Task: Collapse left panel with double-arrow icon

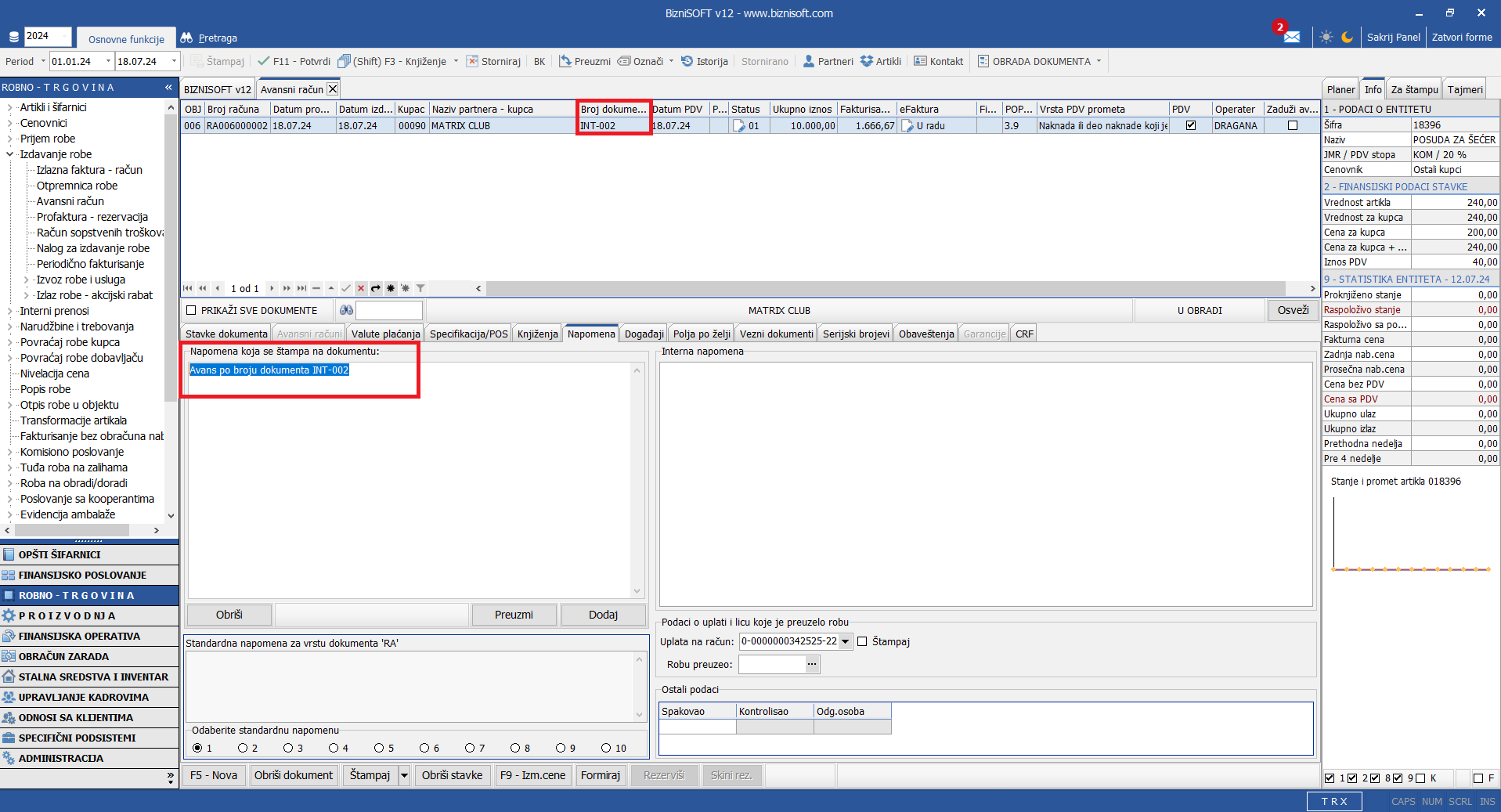Action: point(168,87)
